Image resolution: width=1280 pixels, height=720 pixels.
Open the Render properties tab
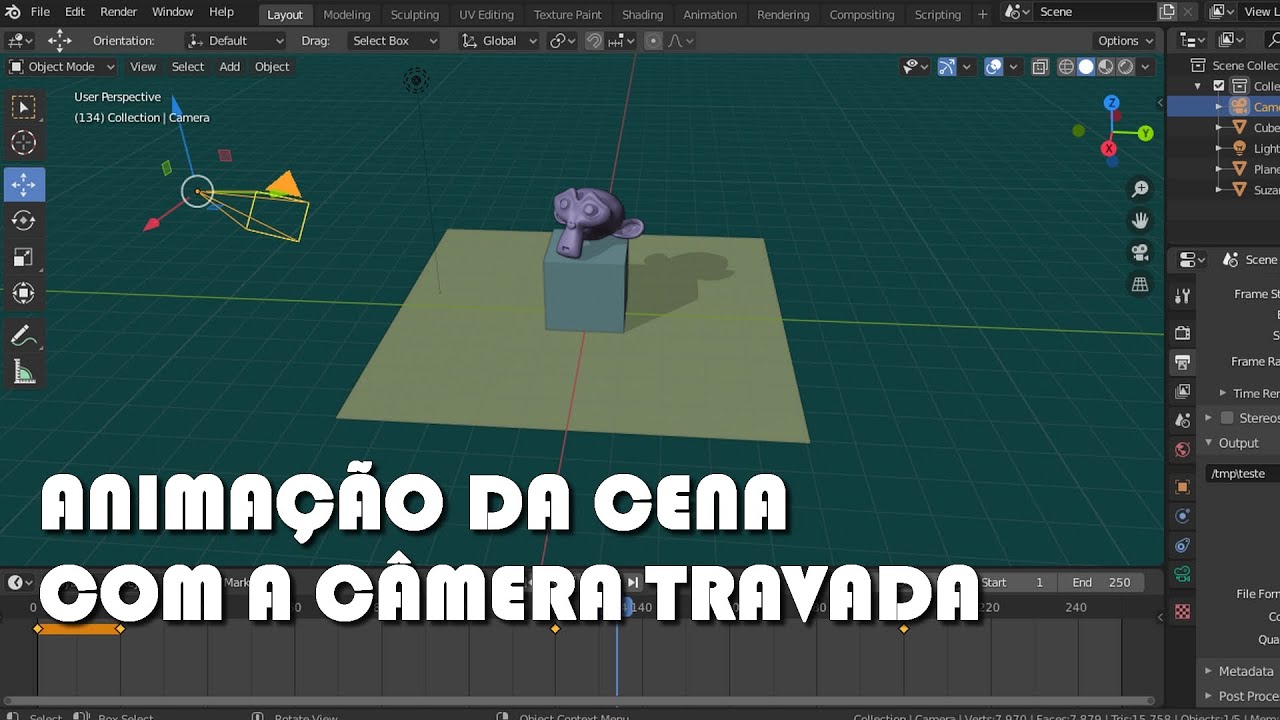pos(1183,333)
